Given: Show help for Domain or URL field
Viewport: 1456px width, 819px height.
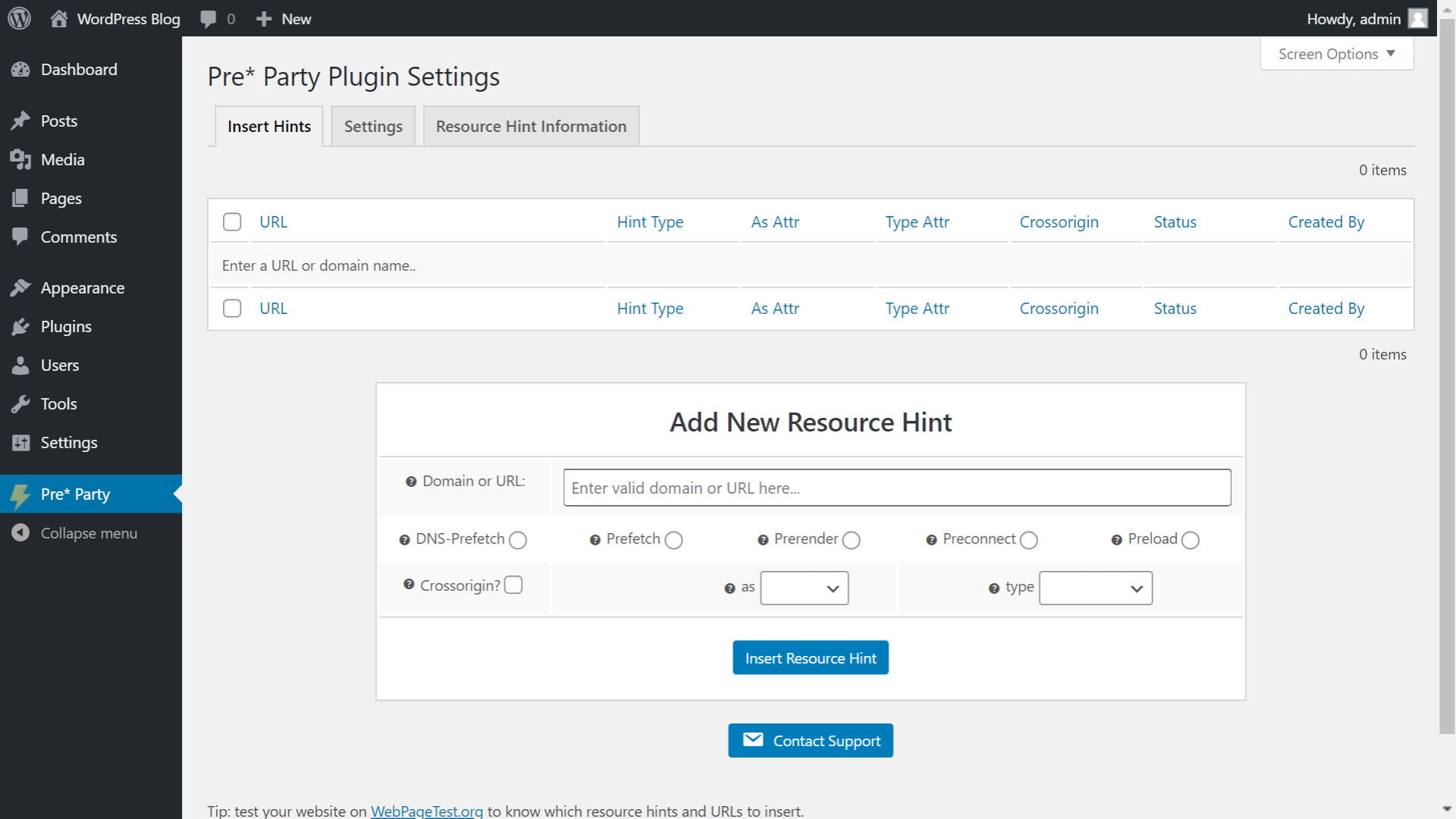Looking at the screenshot, I should (411, 482).
